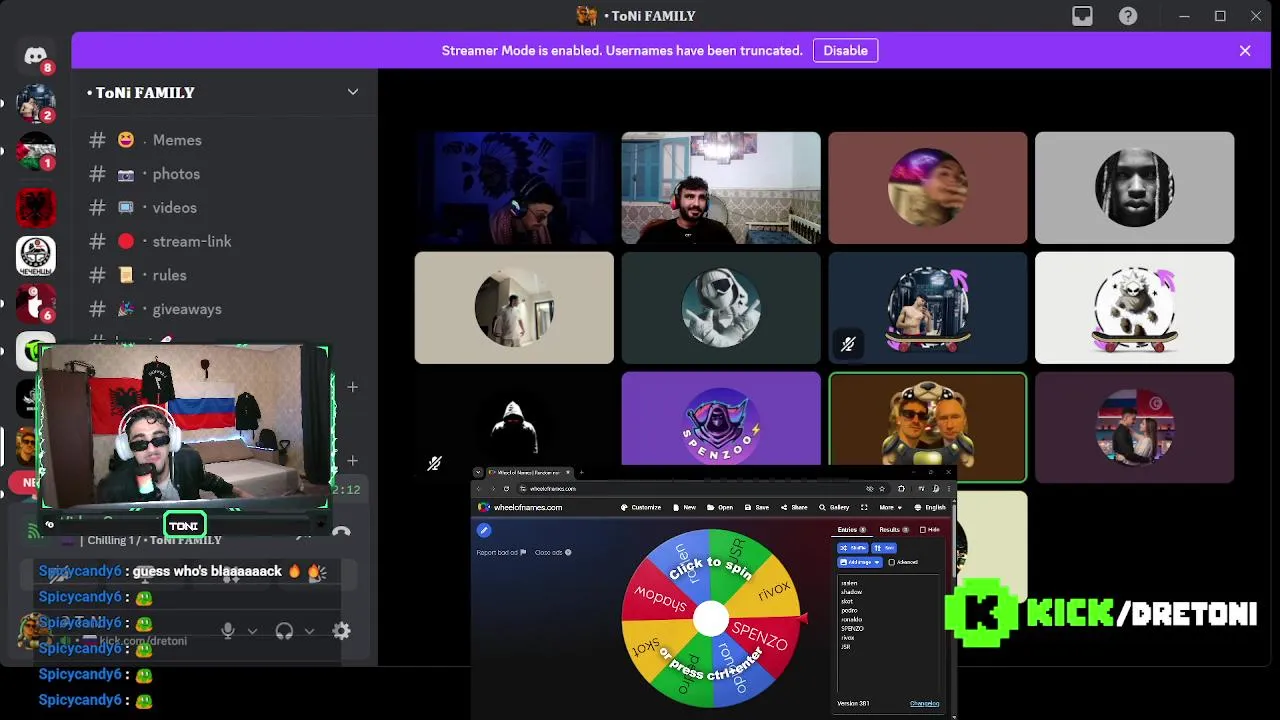Image resolution: width=1280 pixels, height=720 pixels.
Task: Click the Chrome three-dot menu in shared window
Action: click(x=948, y=488)
